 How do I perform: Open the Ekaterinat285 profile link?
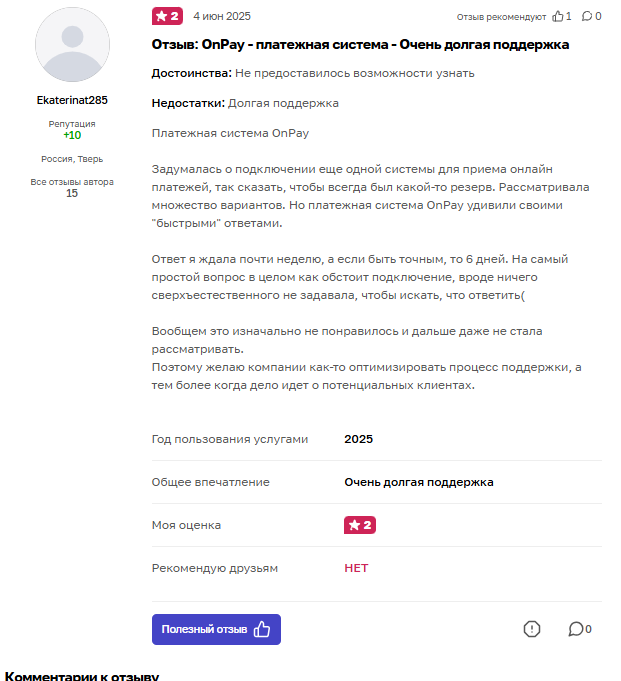72,100
